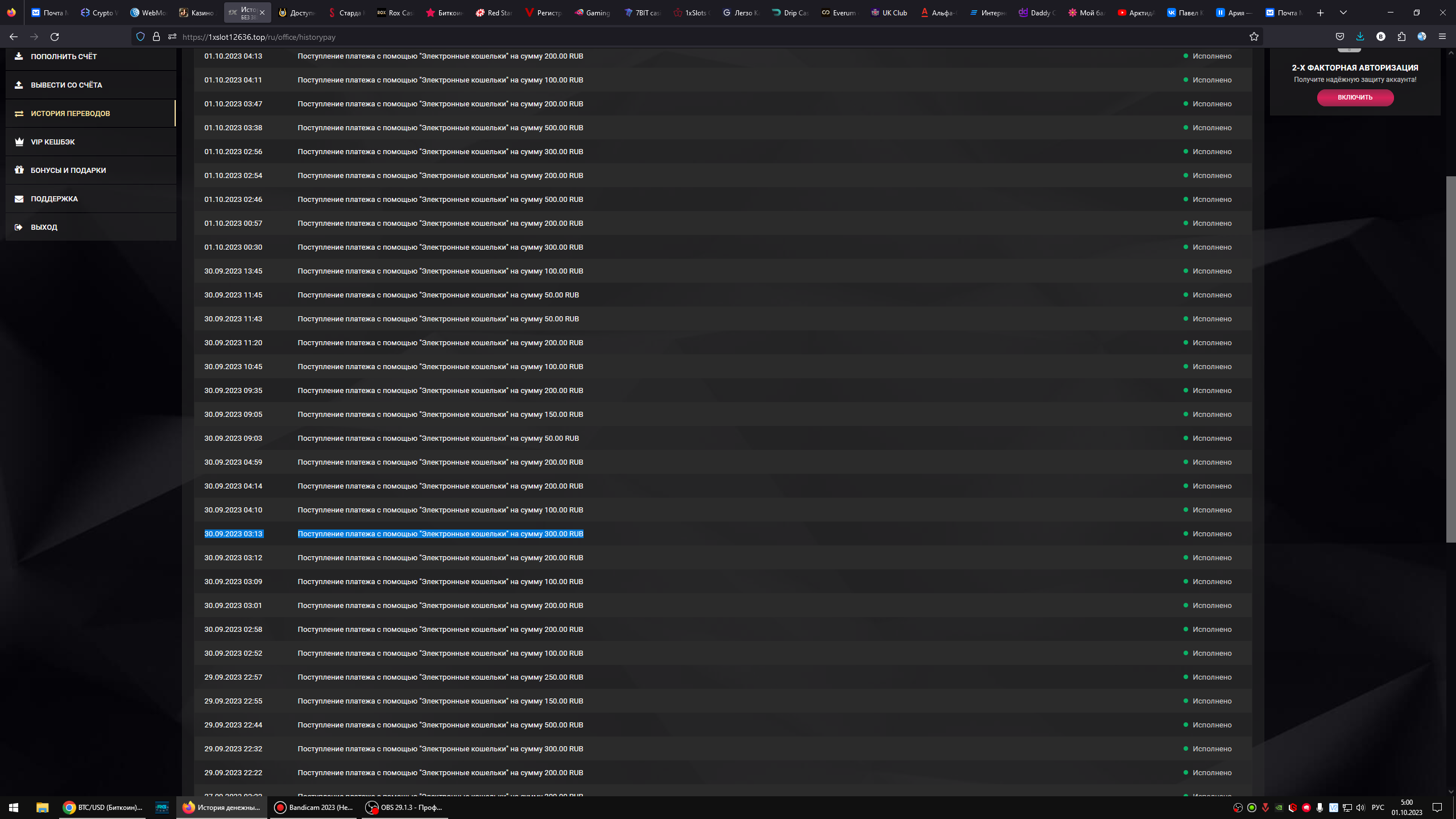The height and width of the screenshot is (819, 1456).
Task: Click the Firefox reload page icon
Action: coord(55,37)
